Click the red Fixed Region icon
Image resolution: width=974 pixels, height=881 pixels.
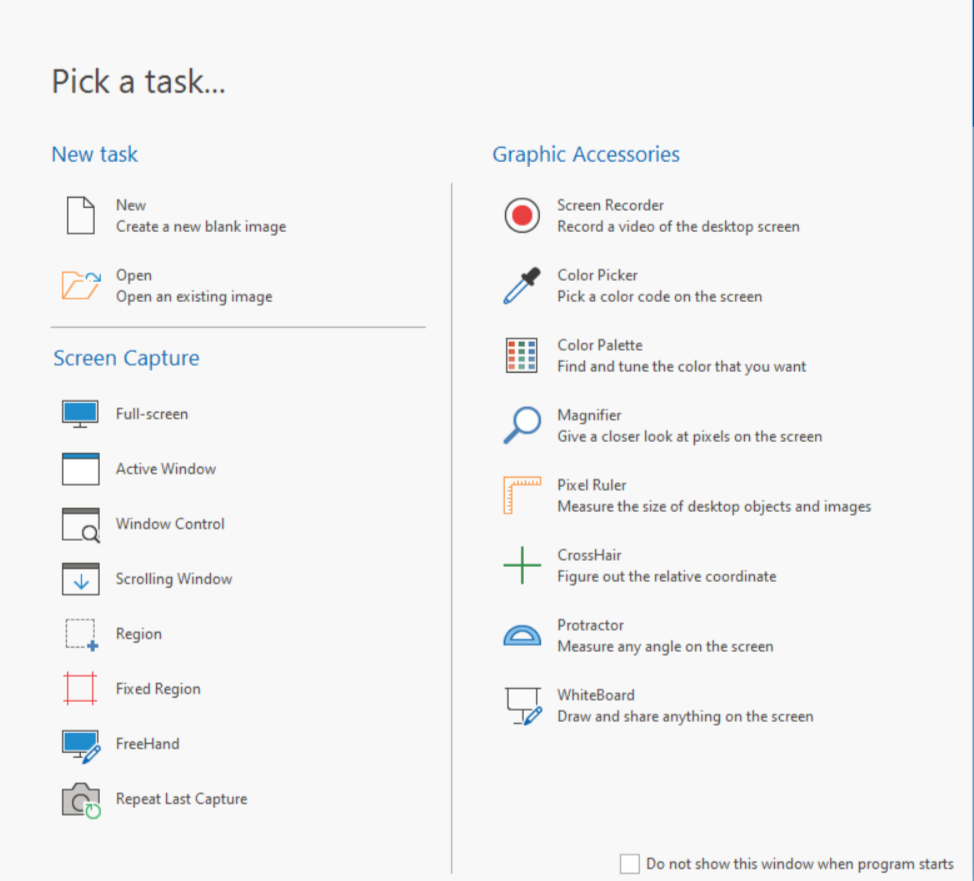80,688
